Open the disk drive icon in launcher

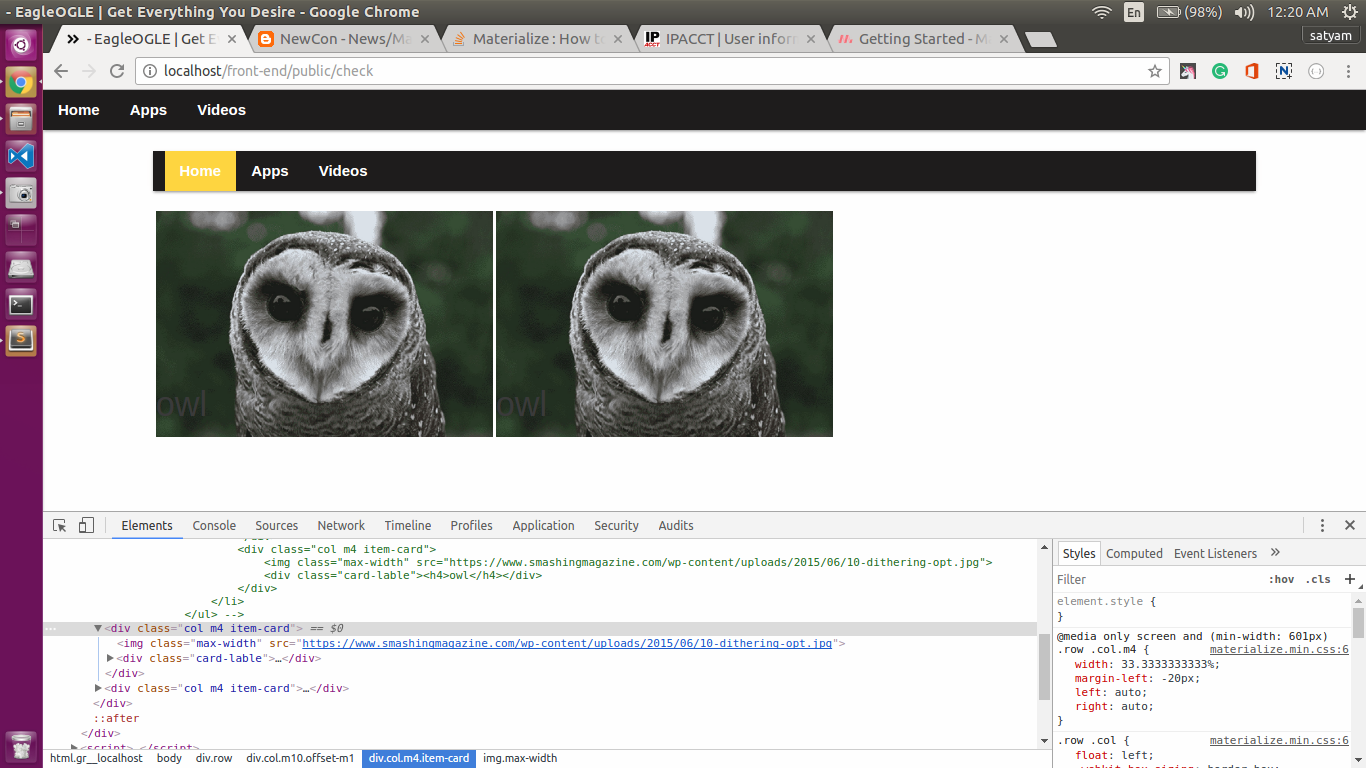(x=22, y=267)
